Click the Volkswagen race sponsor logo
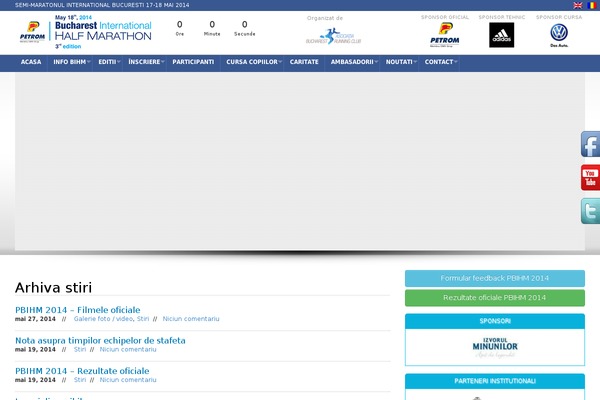The width and height of the screenshot is (600, 400). [x=559, y=35]
